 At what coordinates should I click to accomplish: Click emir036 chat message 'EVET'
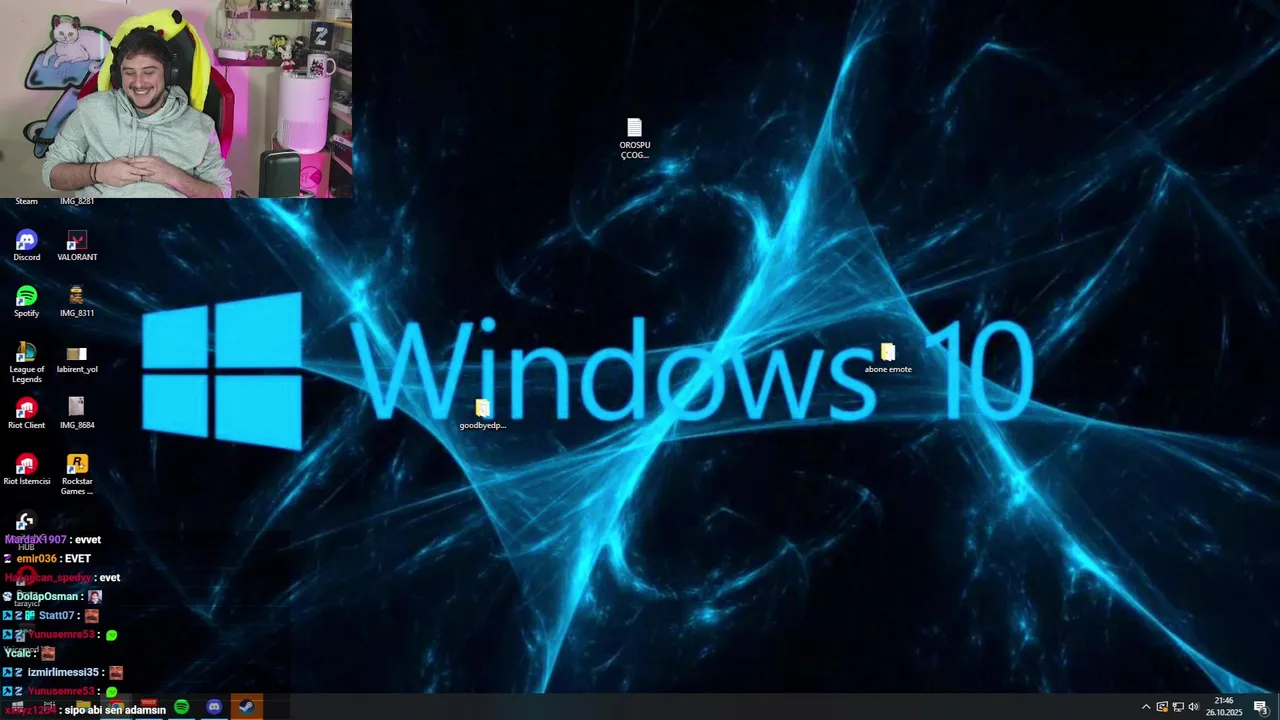(78, 558)
